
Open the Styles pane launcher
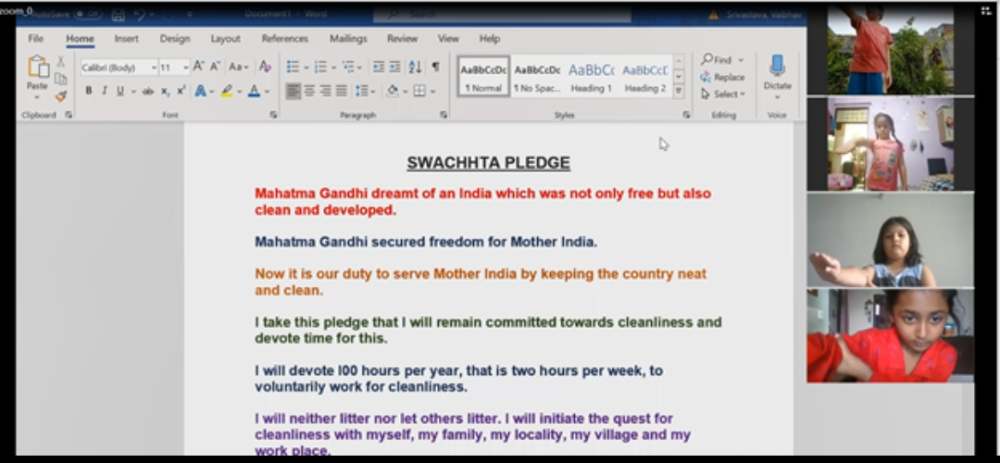tap(686, 115)
